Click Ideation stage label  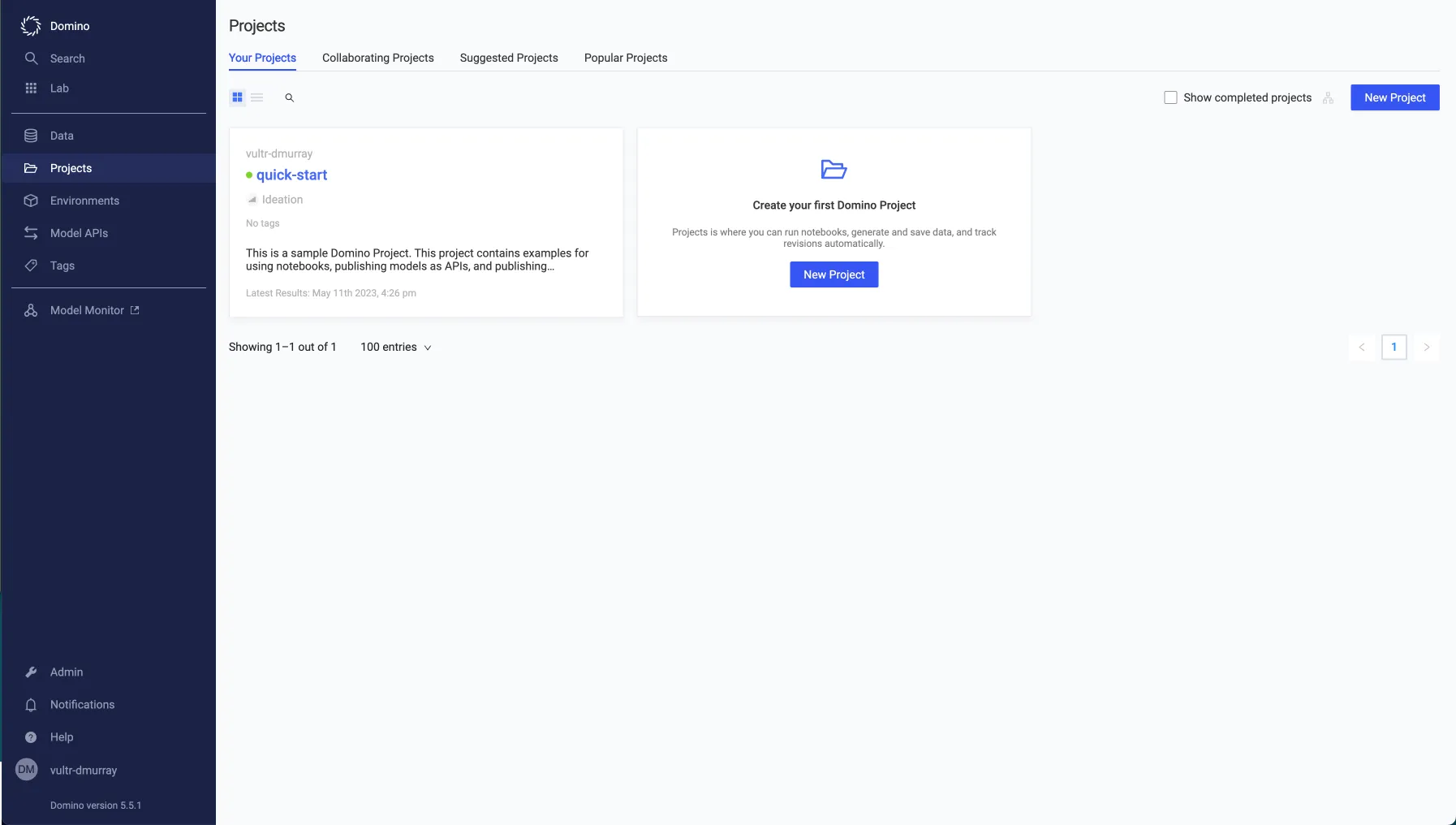click(x=282, y=200)
